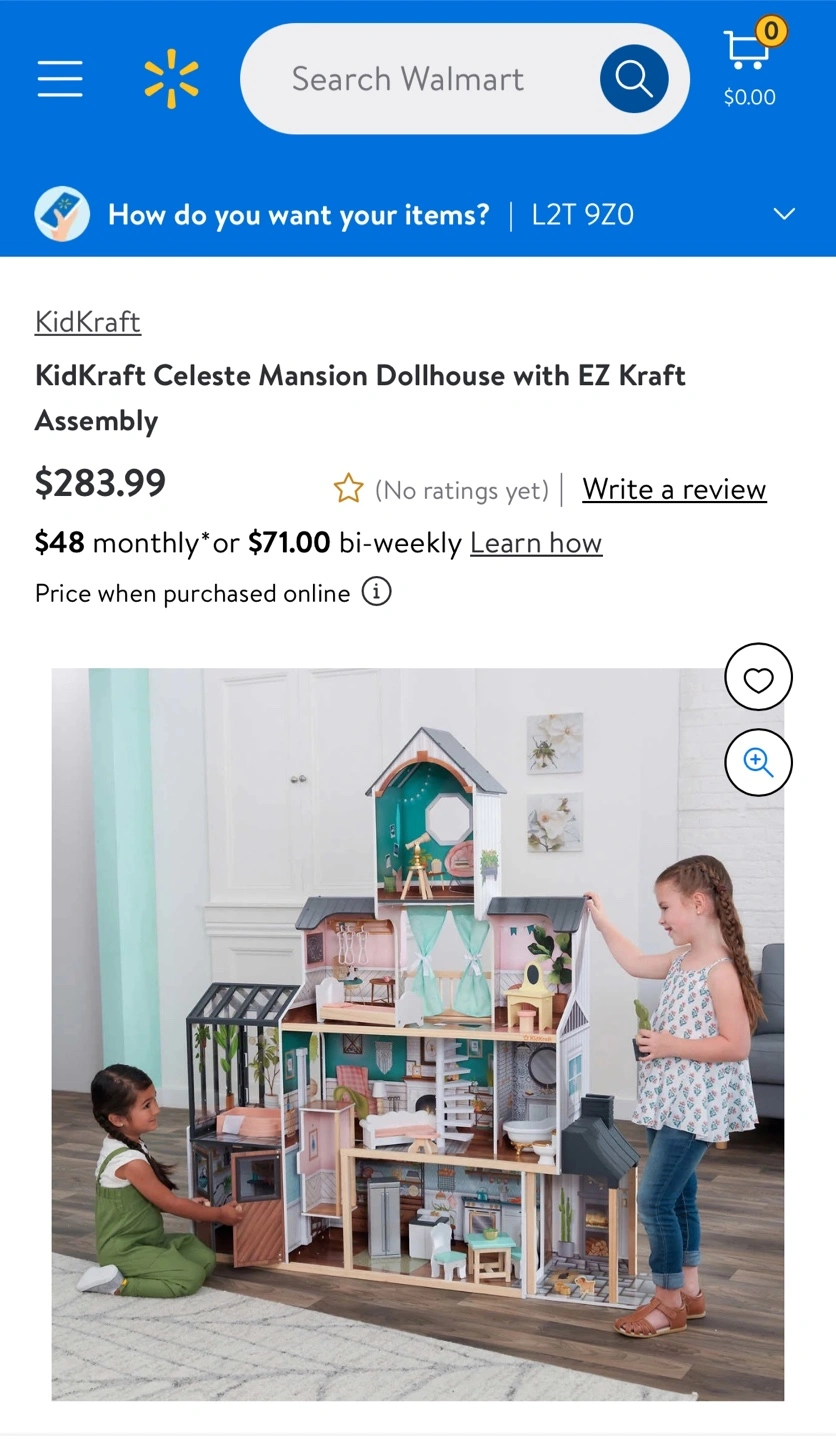
Task: Expand fulfillment options chevron arrow
Action: 785,214
